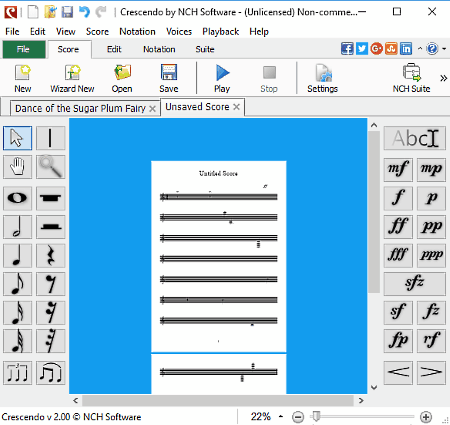
Task: Select the quarter rest tool
Action: [50, 256]
